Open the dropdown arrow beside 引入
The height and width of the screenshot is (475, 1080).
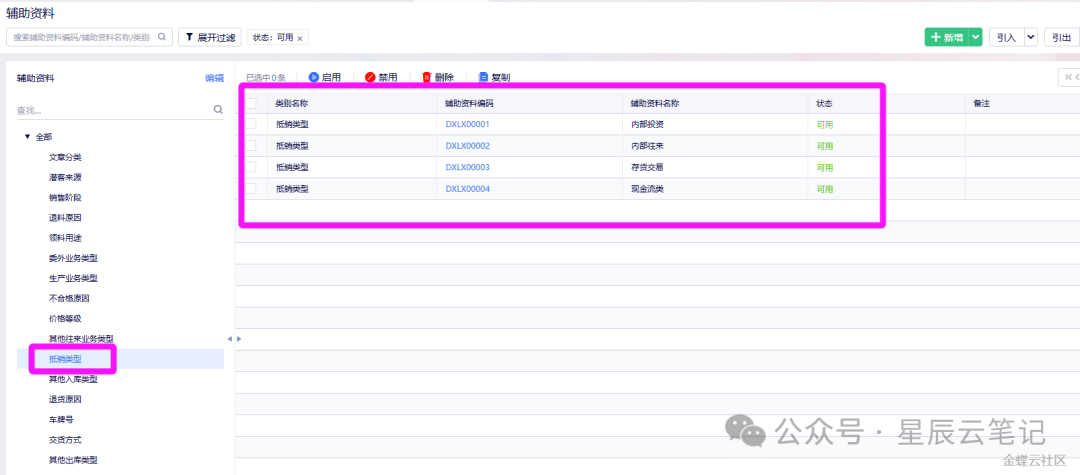click(x=1030, y=37)
